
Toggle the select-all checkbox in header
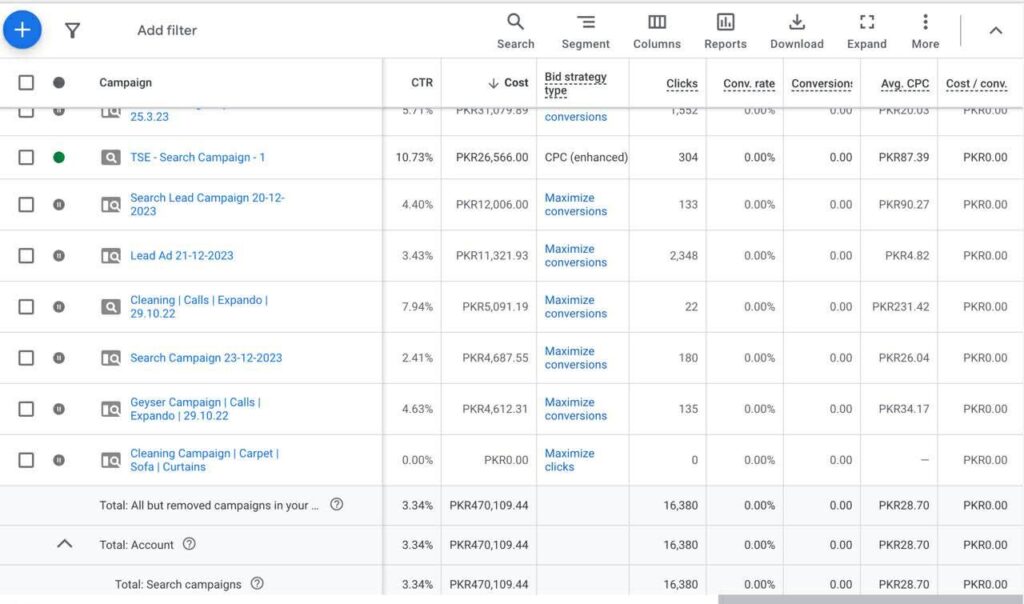click(27, 83)
